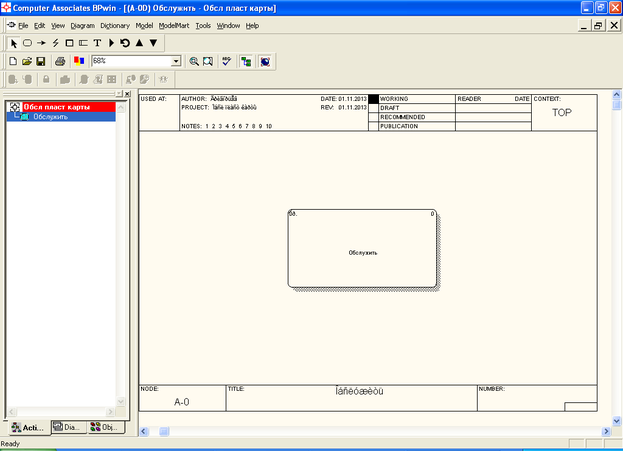Select the Text tool
623x451 pixels.
tap(97, 43)
